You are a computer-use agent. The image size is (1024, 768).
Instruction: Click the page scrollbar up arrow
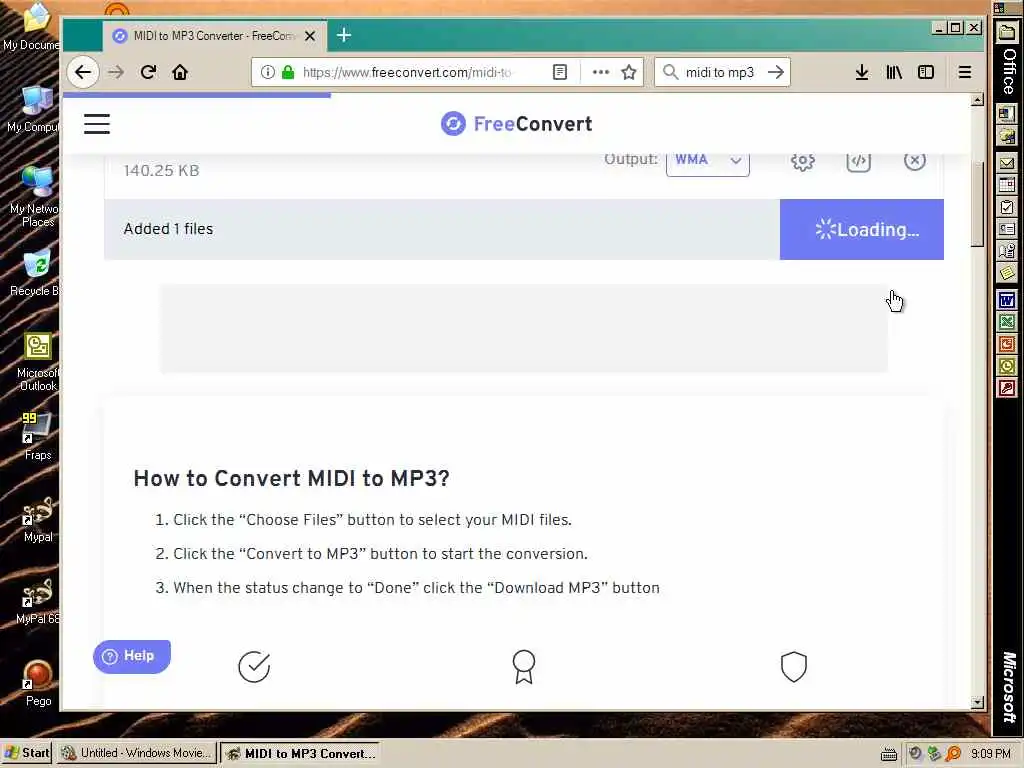pos(977,100)
